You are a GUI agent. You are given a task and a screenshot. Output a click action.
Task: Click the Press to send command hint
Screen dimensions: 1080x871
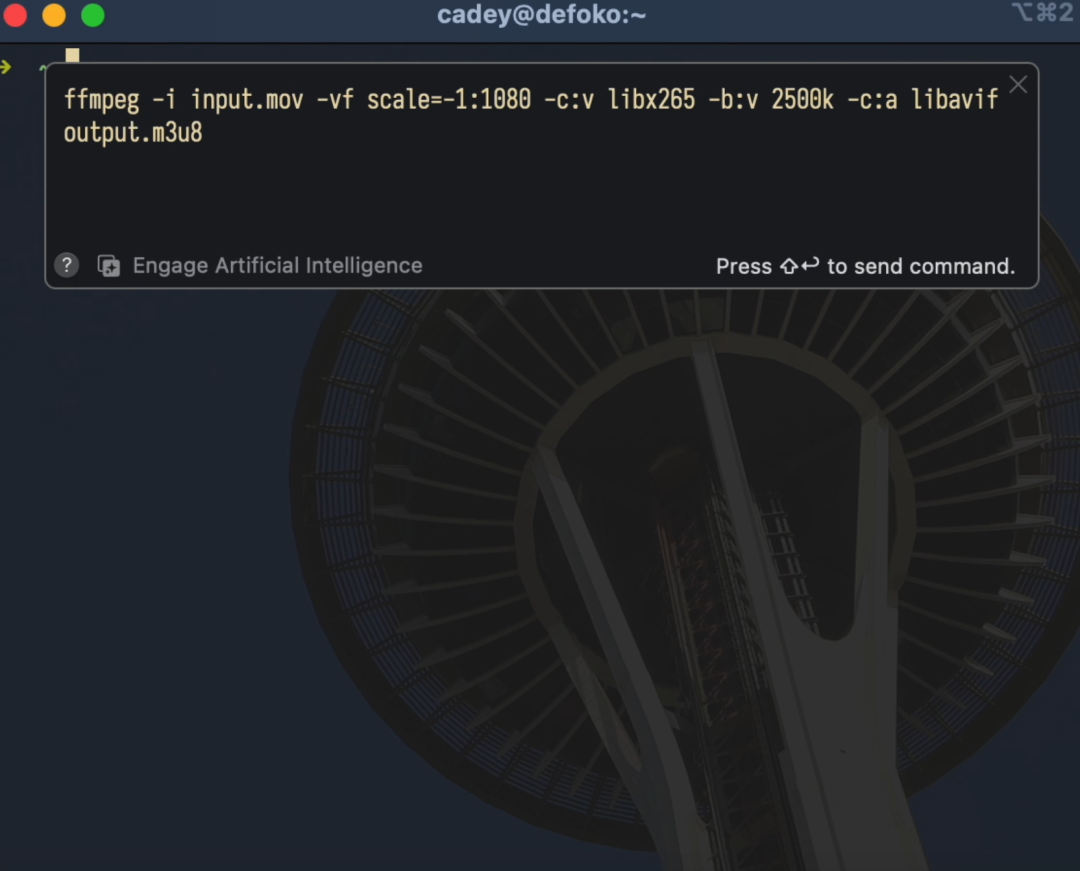click(864, 266)
